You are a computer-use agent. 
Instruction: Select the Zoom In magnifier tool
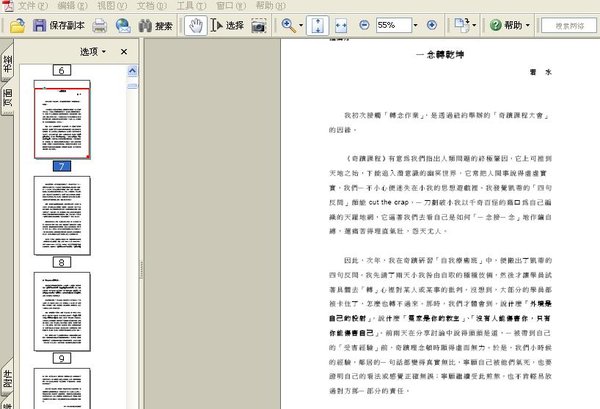pyautogui.click(x=289, y=26)
